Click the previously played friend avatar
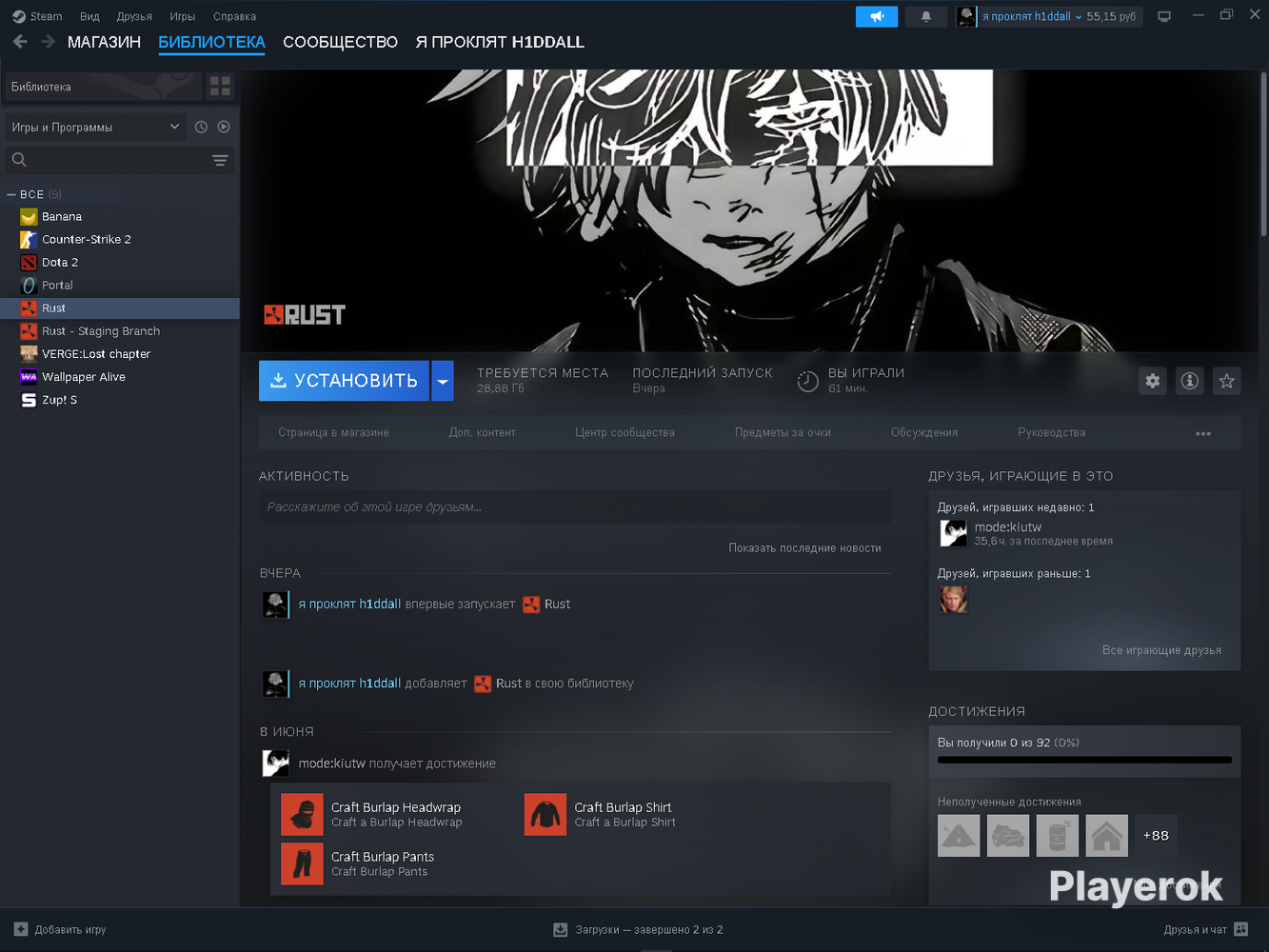The image size is (1269, 952). click(953, 600)
